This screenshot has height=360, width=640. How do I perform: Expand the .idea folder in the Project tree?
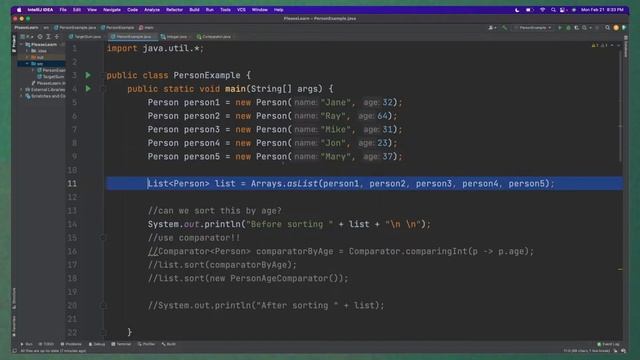(x=27, y=51)
